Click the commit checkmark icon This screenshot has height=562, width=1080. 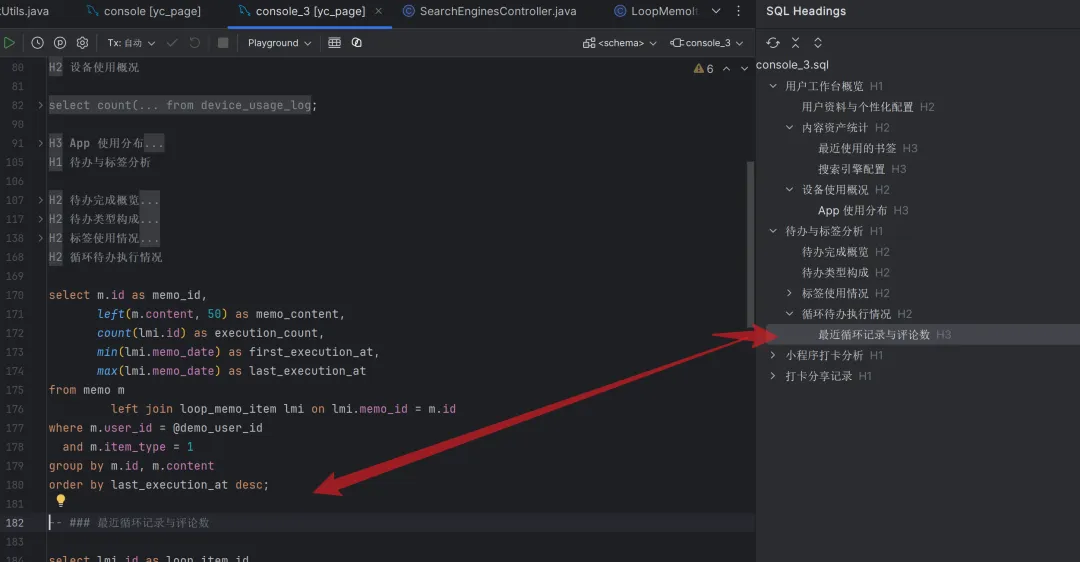tap(172, 43)
